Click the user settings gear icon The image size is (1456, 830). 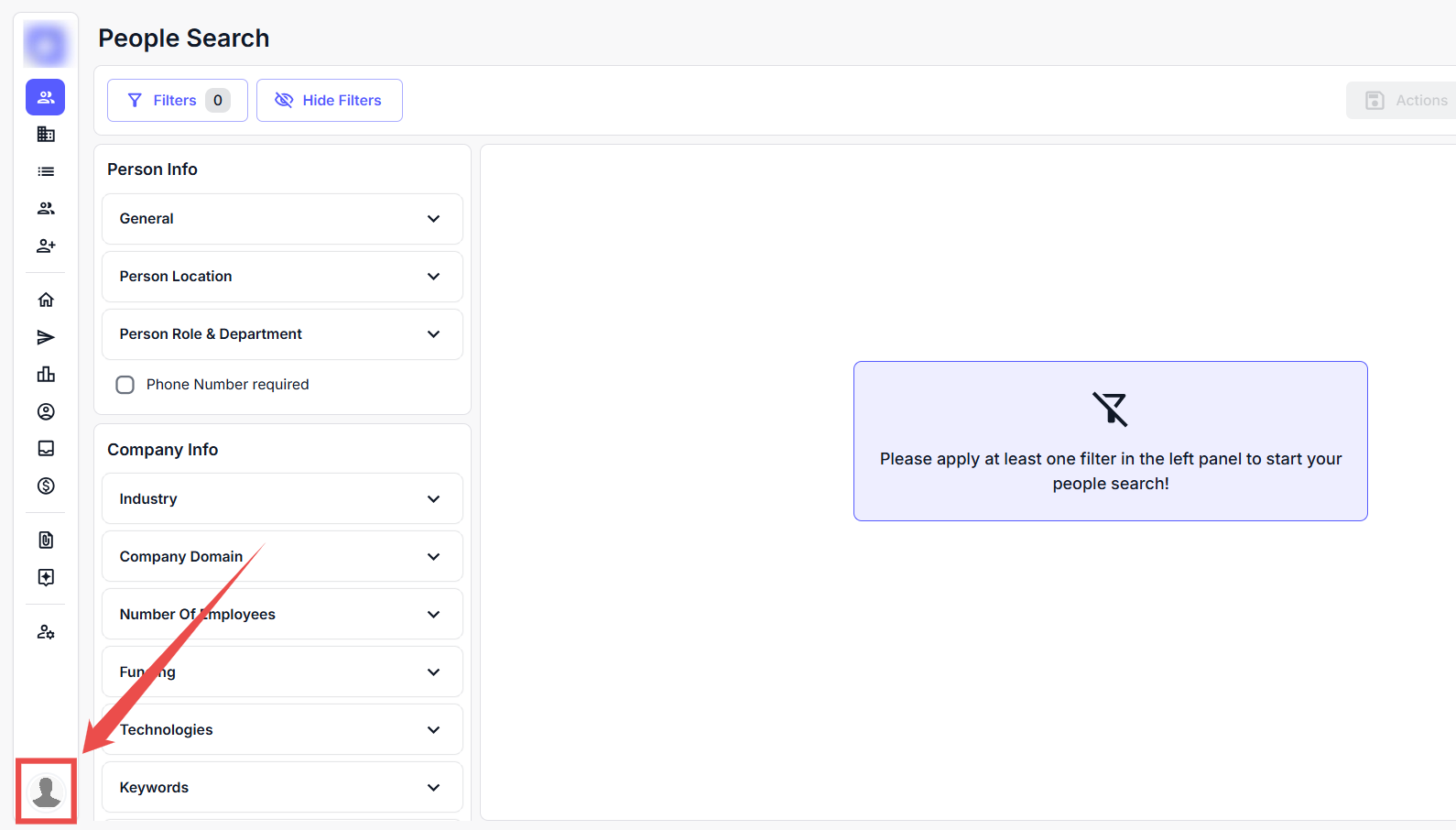pyautogui.click(x=46, y=632)
